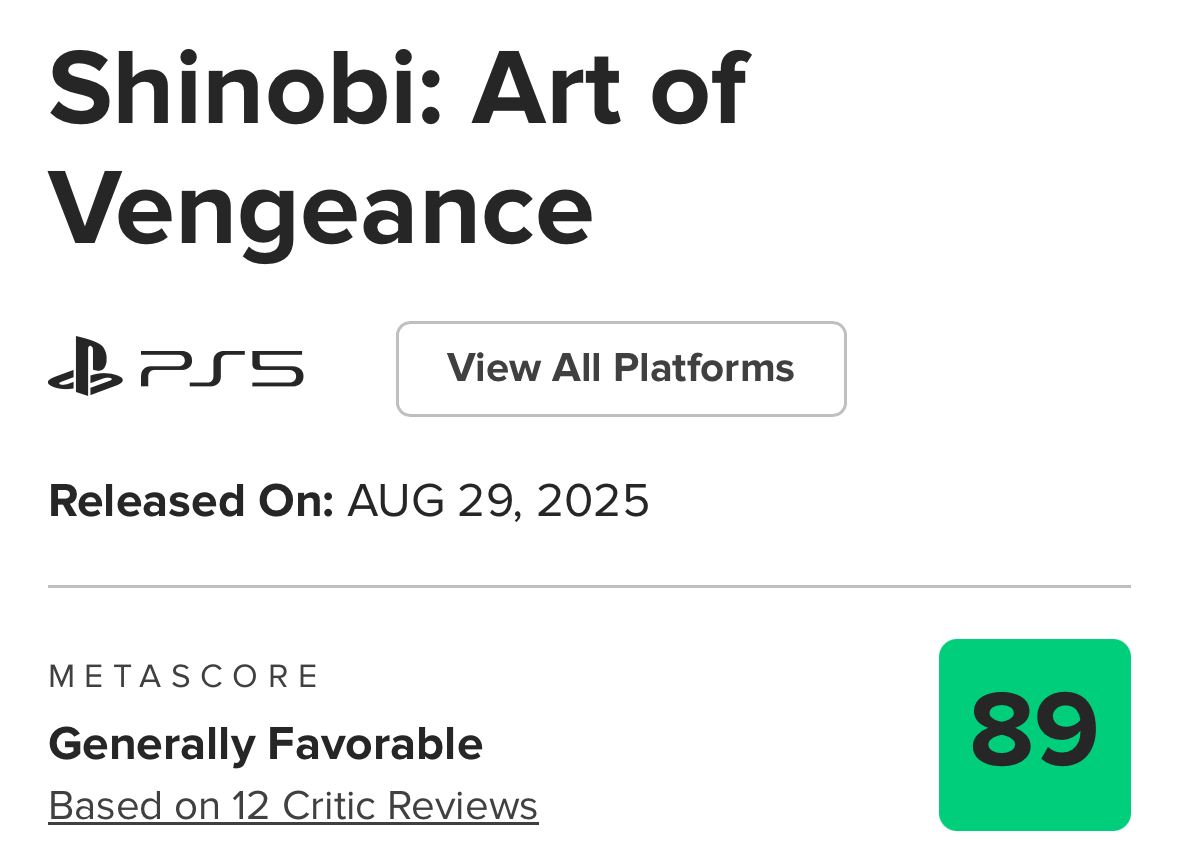The image size is (1179, 844).
Task: Click the green 89 Metascore badge
Action: pyautogui.click(x=1035, y=735)
